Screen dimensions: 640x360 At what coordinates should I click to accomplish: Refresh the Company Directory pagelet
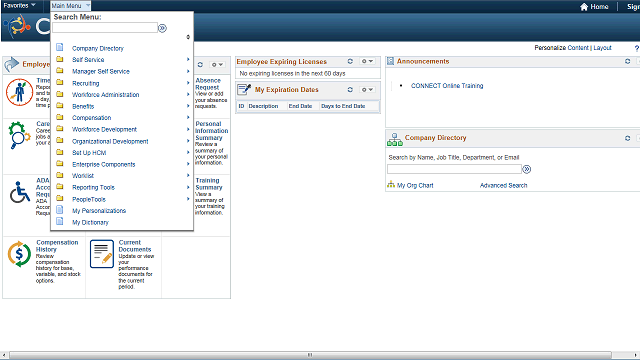point(627,138)
